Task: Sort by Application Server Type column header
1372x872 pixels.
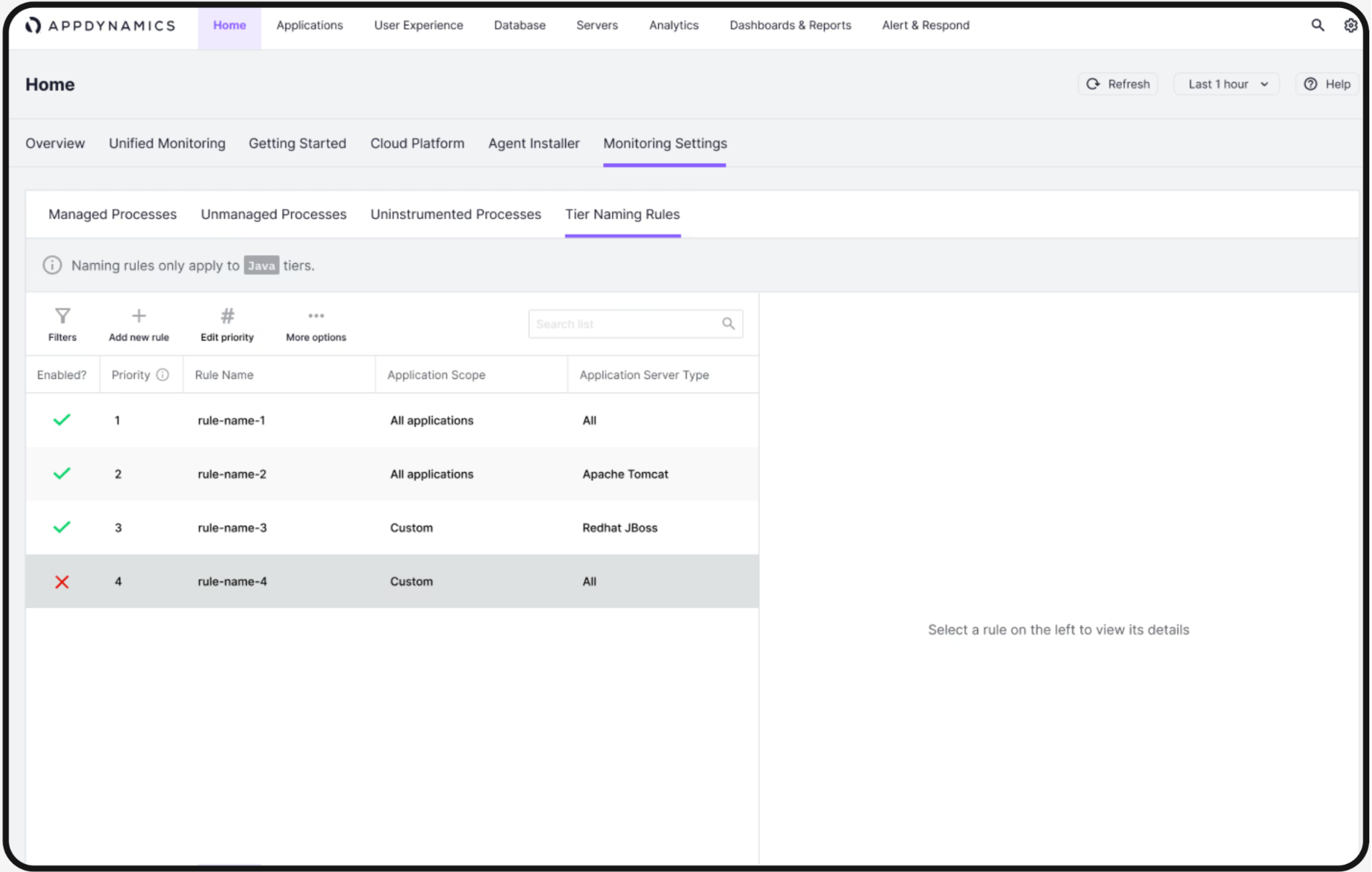Action: (644, 375)
